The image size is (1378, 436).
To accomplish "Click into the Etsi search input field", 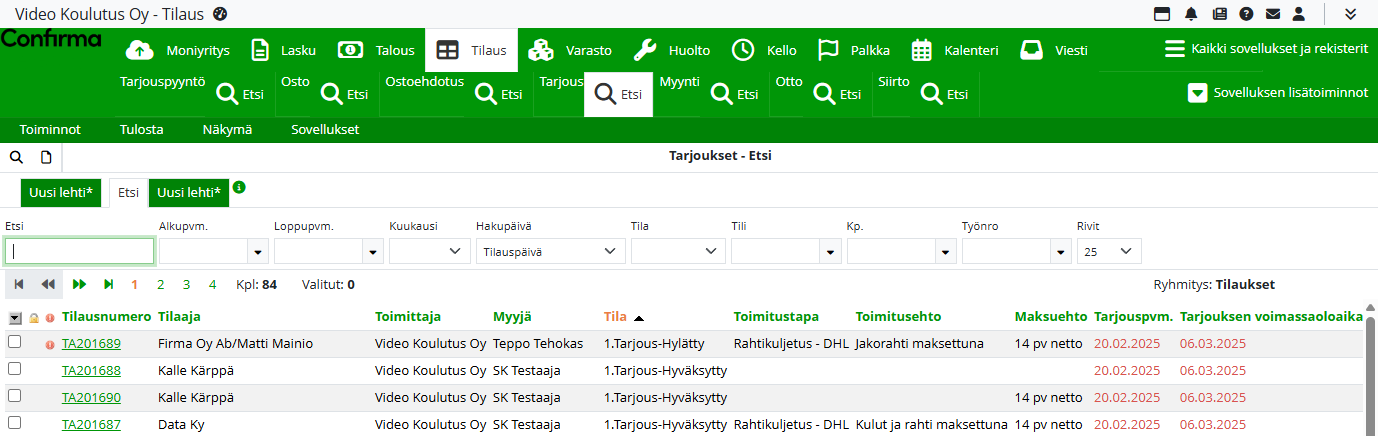I will pos(80,252).
